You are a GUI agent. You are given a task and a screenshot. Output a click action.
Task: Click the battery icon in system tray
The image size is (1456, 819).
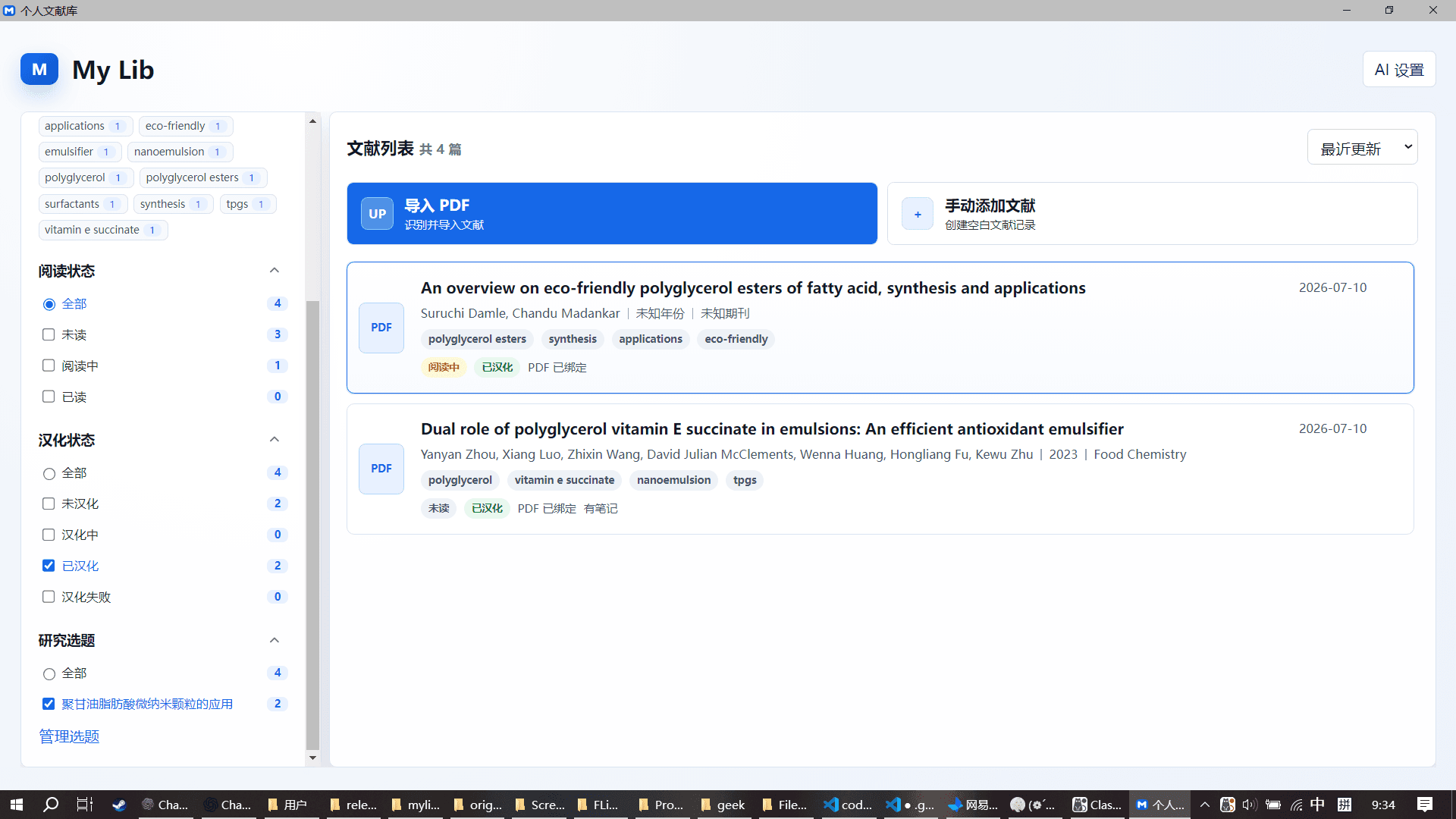(1273, 805)
